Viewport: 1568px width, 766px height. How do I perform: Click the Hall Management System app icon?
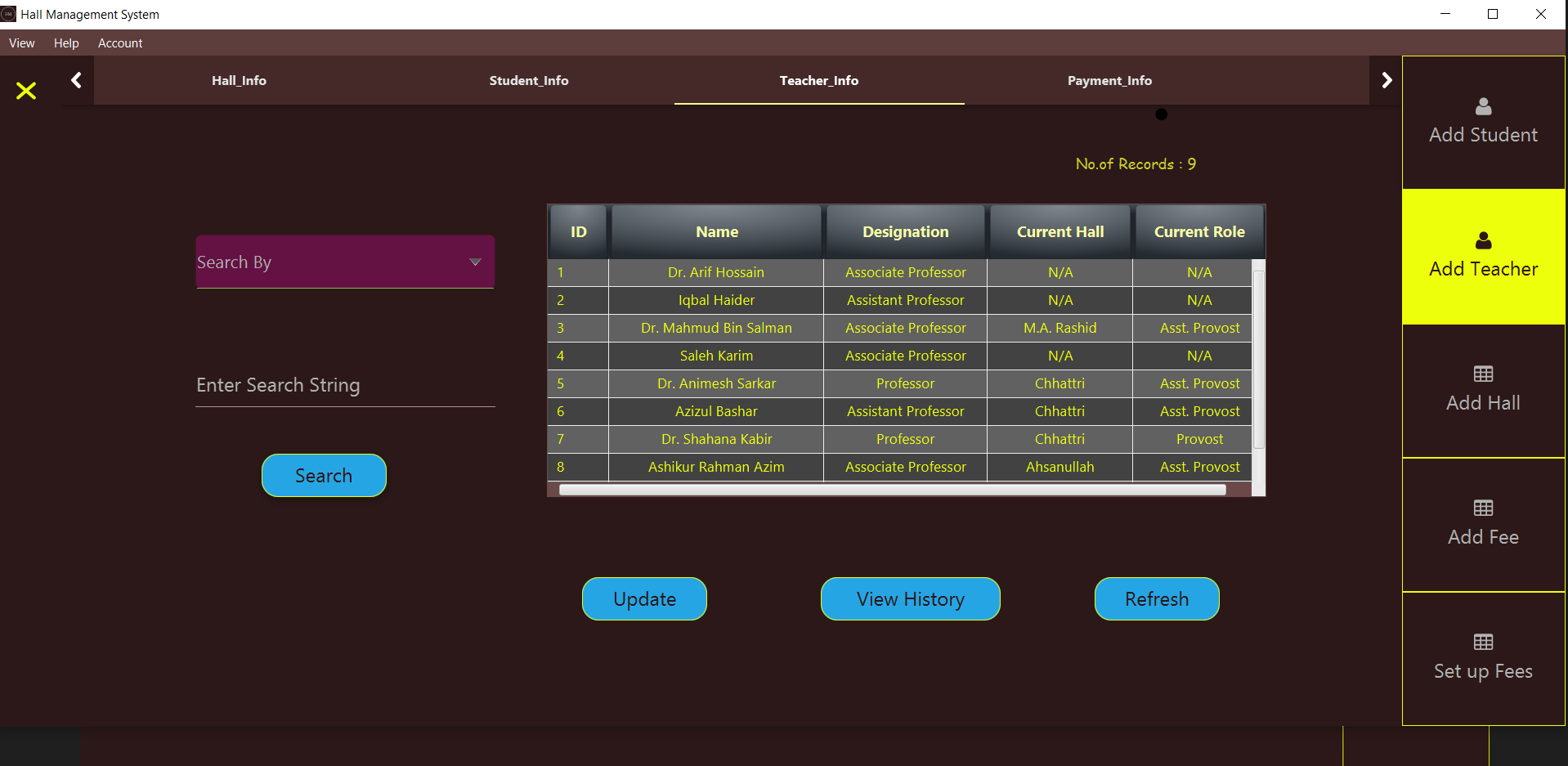pos(9,14)
